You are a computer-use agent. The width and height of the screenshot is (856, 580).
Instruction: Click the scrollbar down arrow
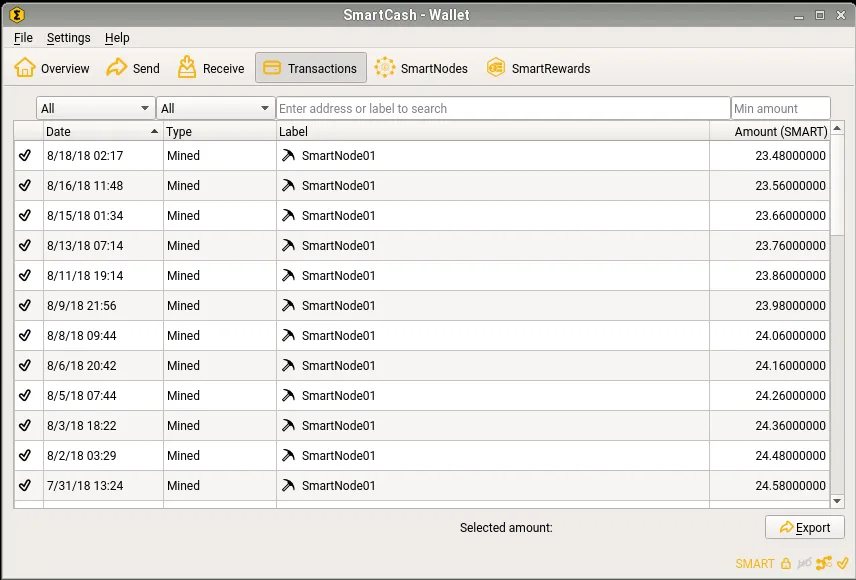(x=837, y=501)
